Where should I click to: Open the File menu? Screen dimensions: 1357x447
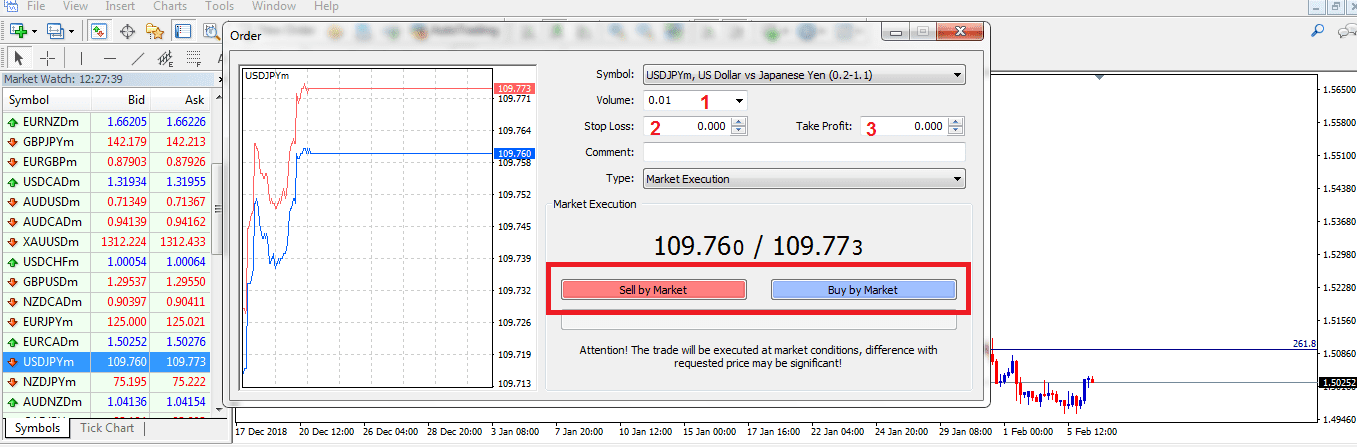click(x=37, y=6)
